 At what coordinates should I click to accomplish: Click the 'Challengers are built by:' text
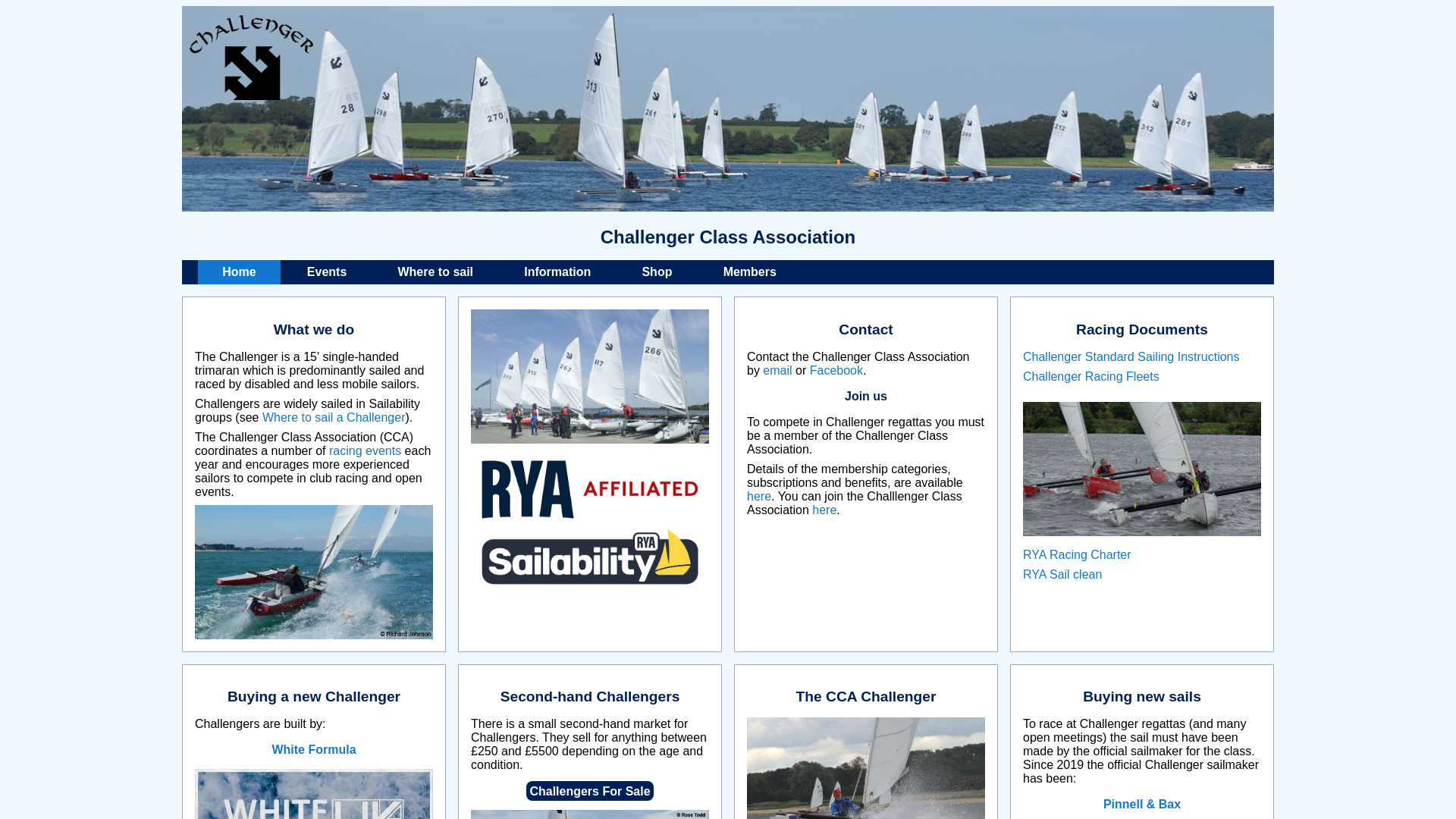[260, 724]
